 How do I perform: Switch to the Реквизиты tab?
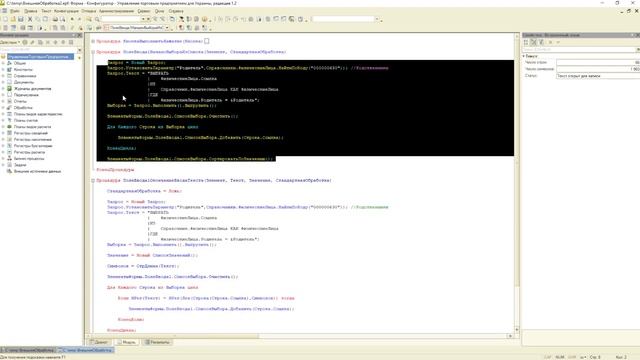(x=157, y=342)
